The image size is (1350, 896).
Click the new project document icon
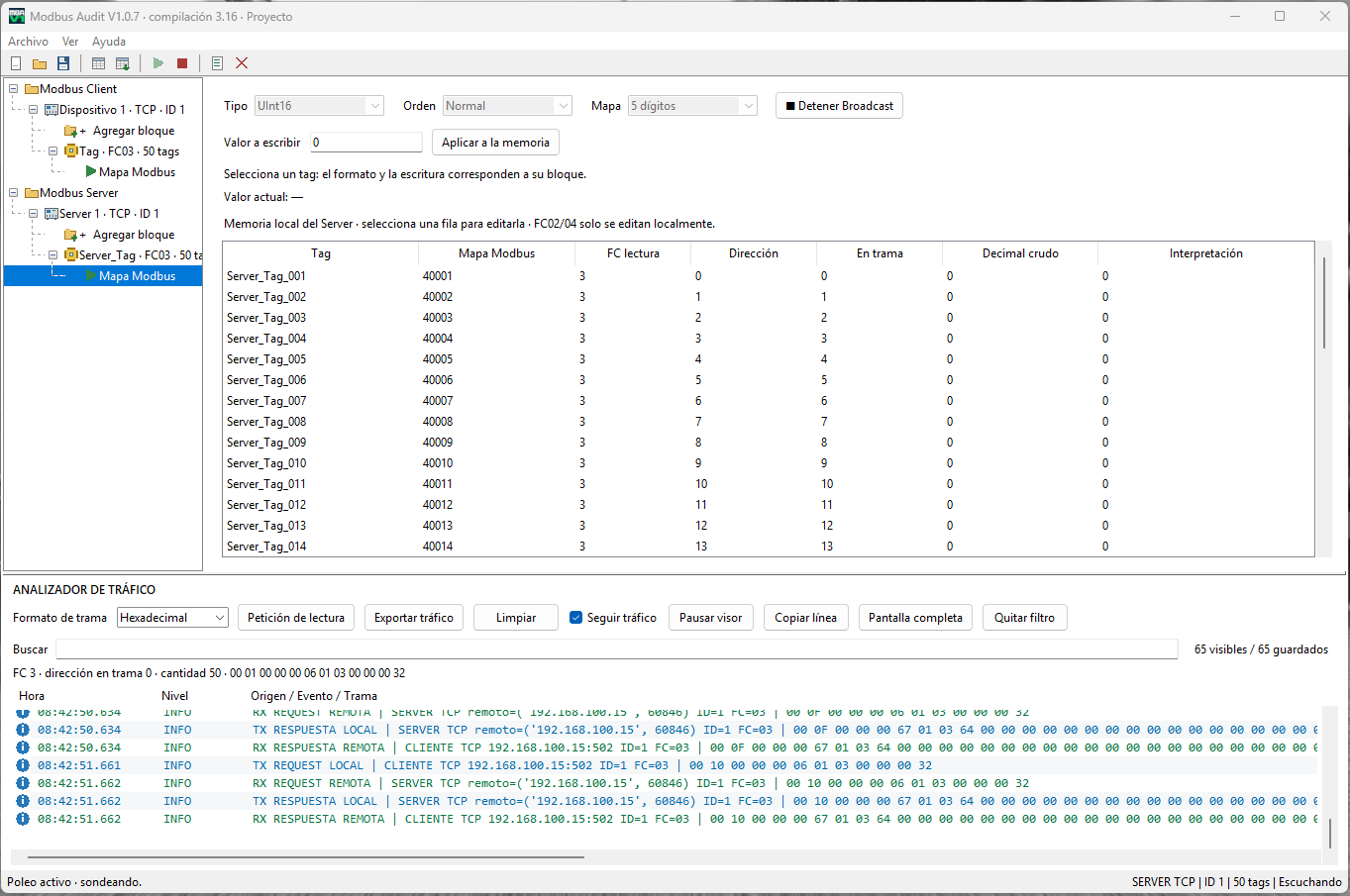(16, 63)
